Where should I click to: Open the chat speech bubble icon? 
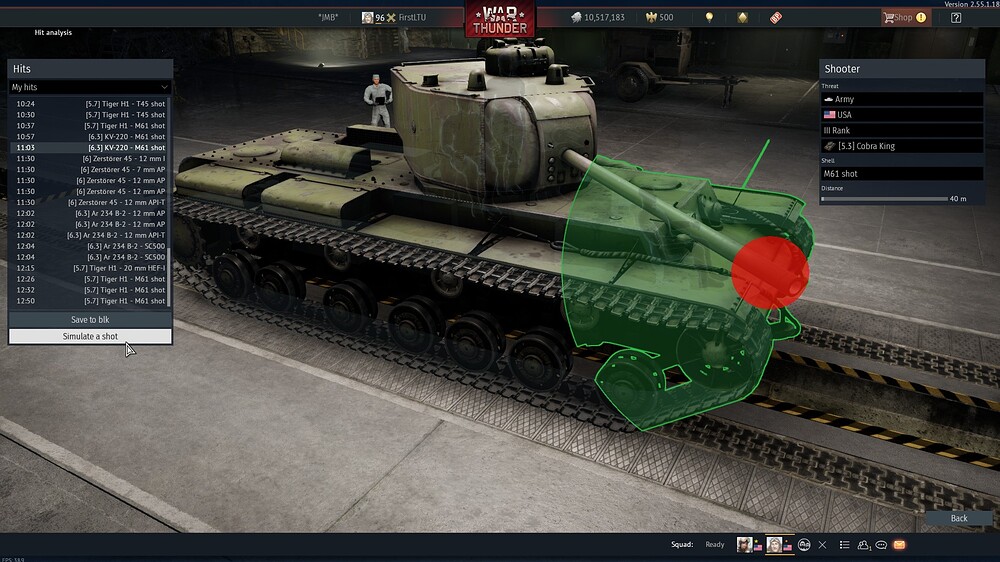[881, 545]
